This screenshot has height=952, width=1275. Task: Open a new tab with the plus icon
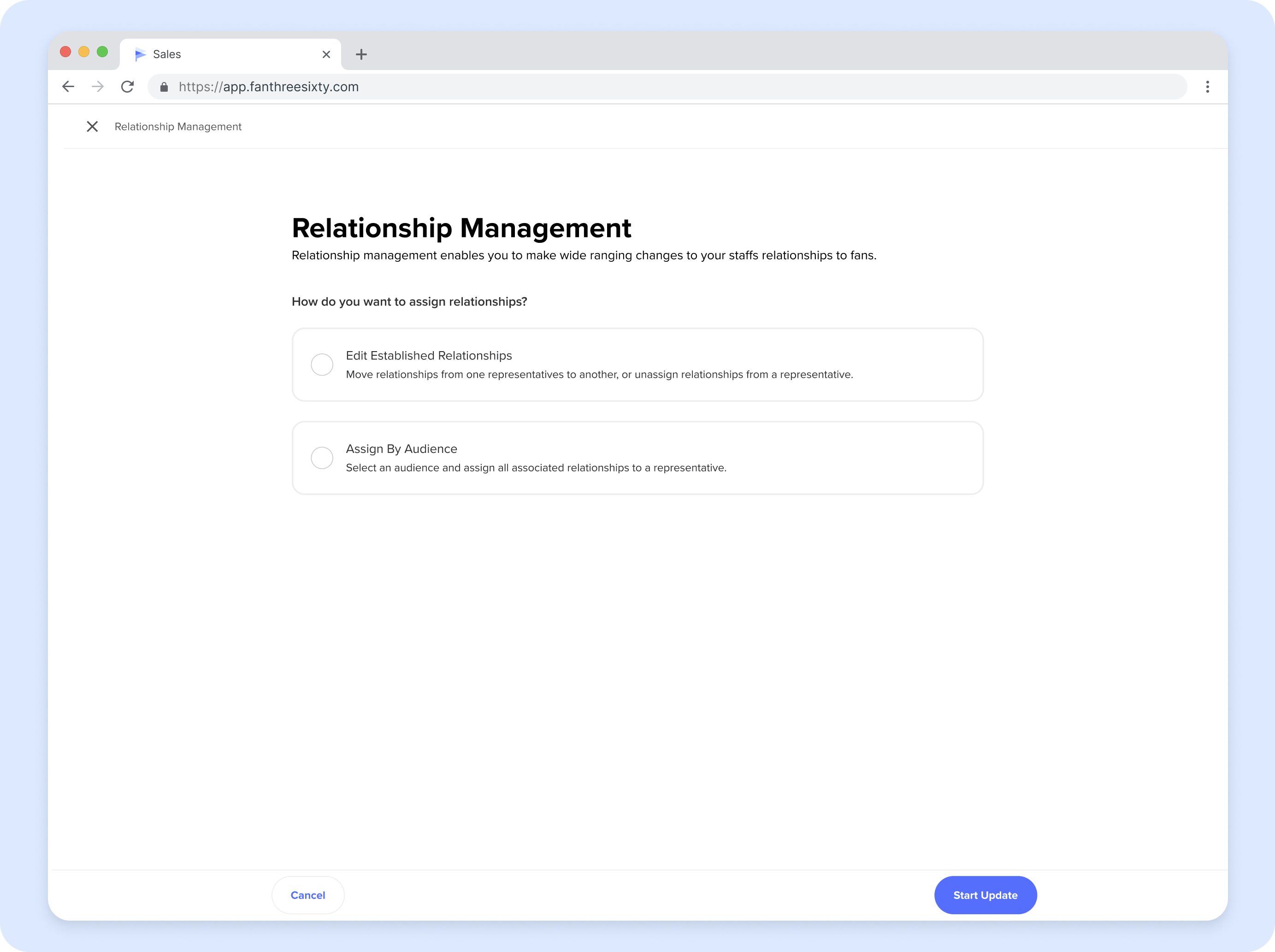pyautogui.click(x=361, y=54)
